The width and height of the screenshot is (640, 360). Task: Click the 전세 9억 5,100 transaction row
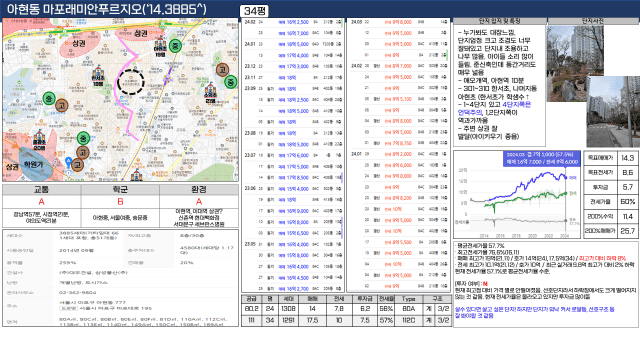(399, 99)
